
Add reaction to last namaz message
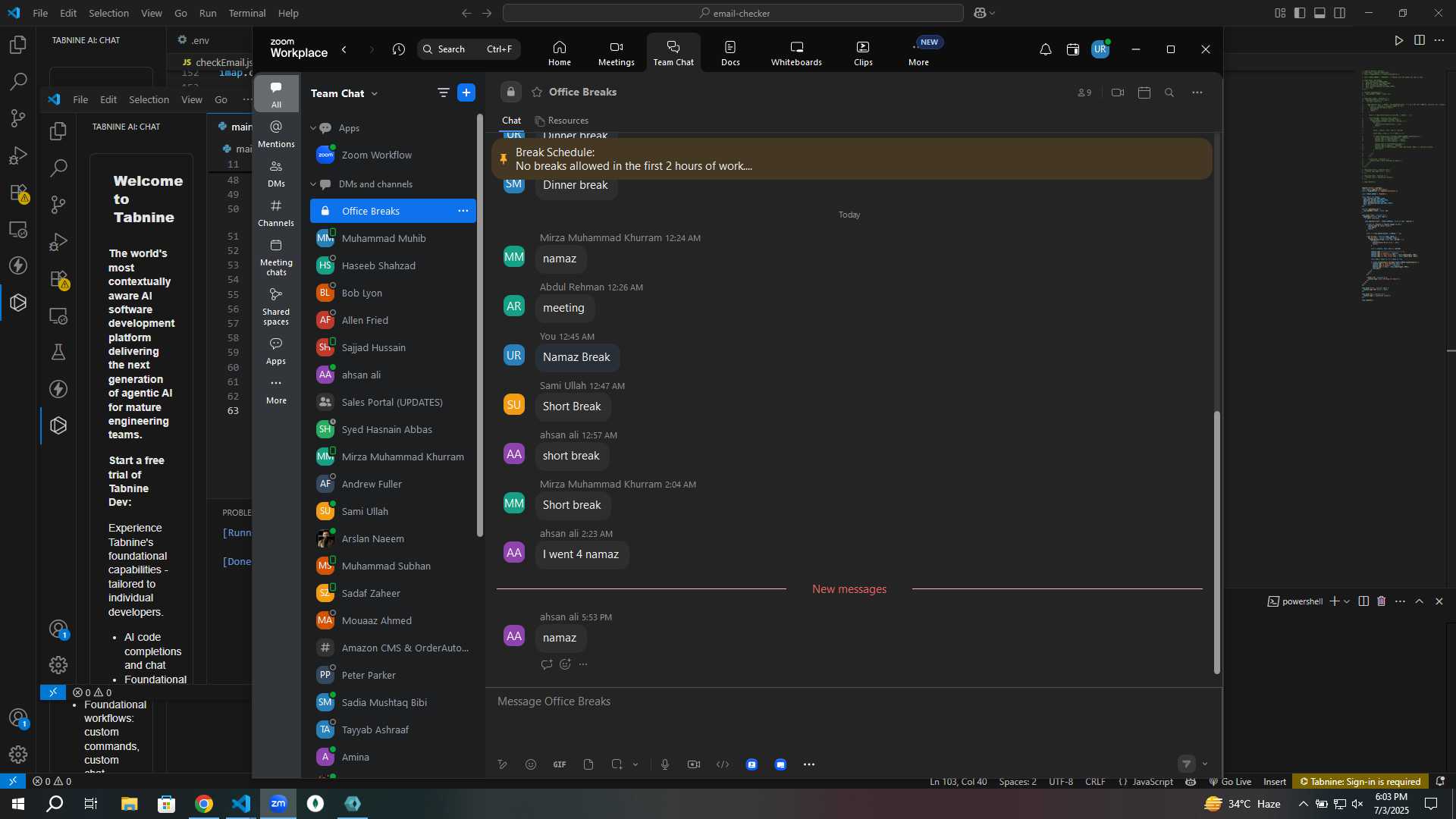[x=565, y=664]
